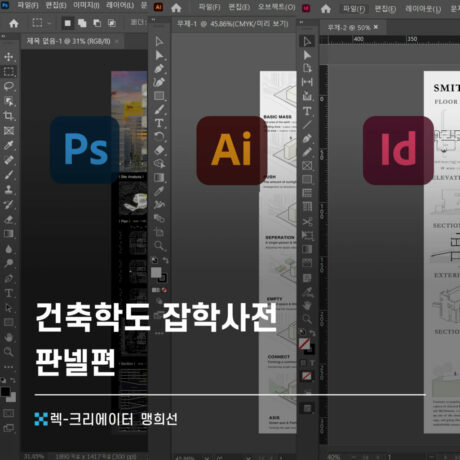The height and width of the screenshot is (460, 460).
Task: Select the InDesign Scissors tool
Action: [x=307, y=221]
